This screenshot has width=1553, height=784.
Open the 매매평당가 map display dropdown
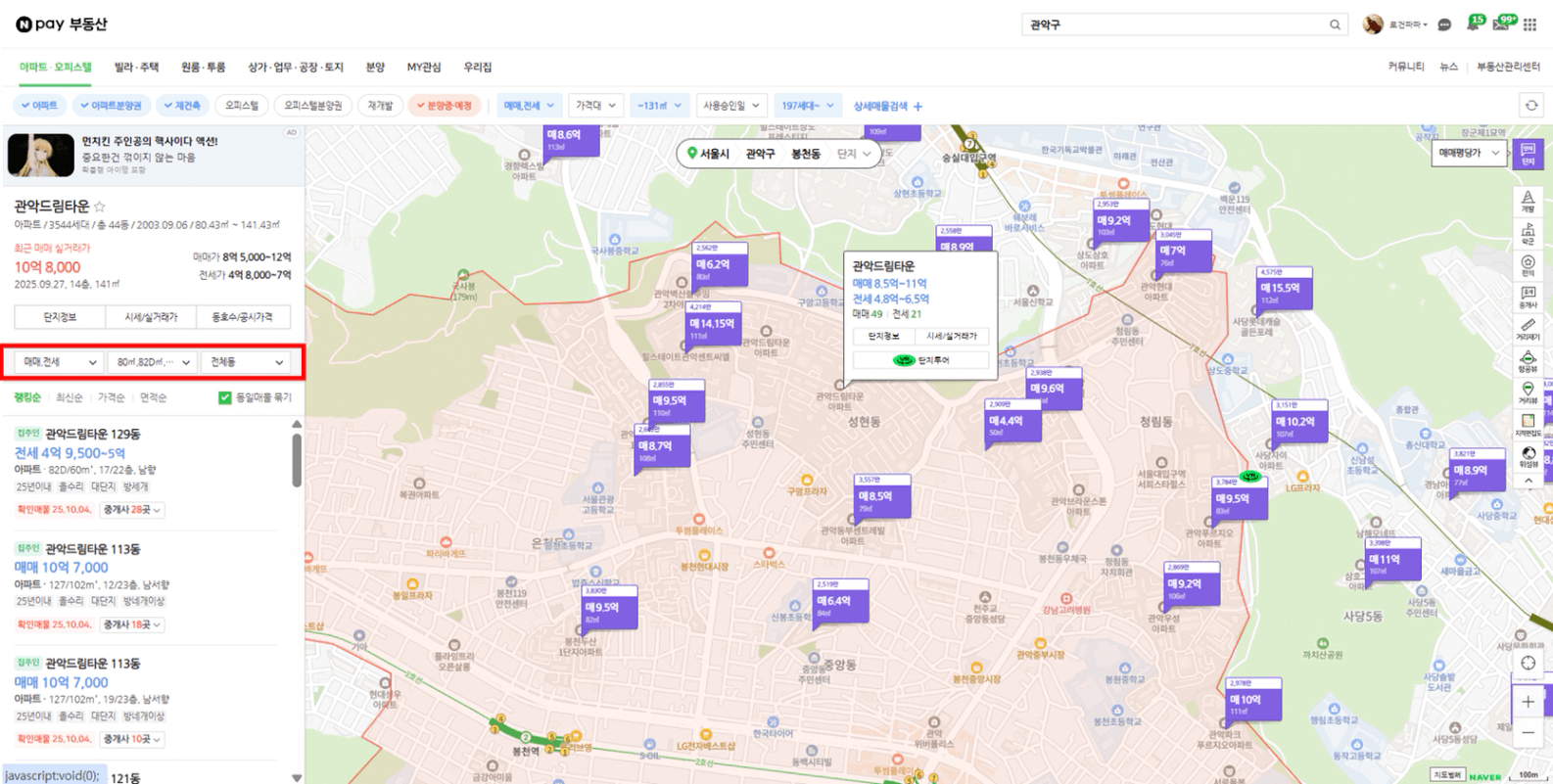tap(1468, 153)
